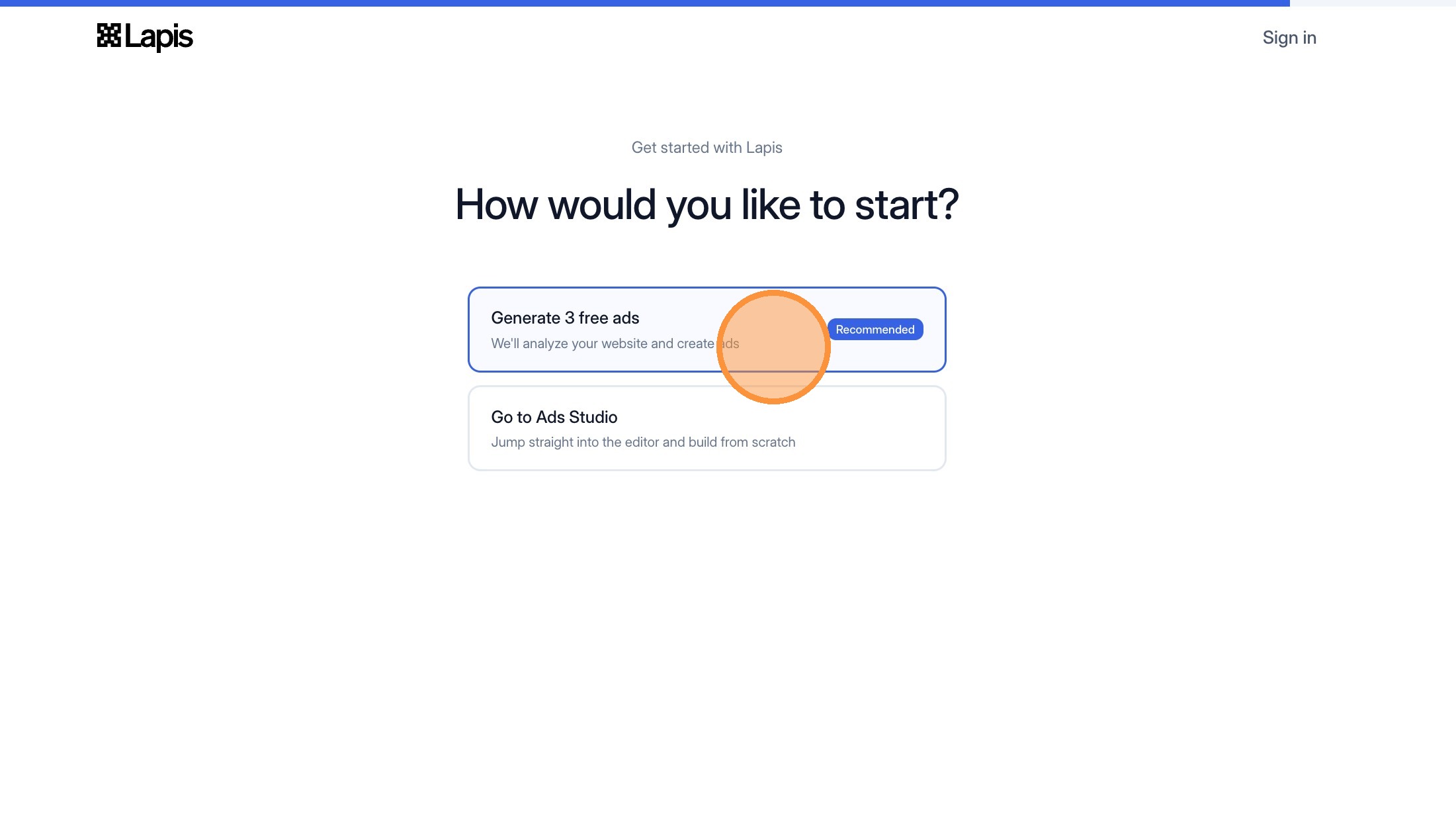
Task: Click the blue Recommended badge
Action: (x=875, y=330)
